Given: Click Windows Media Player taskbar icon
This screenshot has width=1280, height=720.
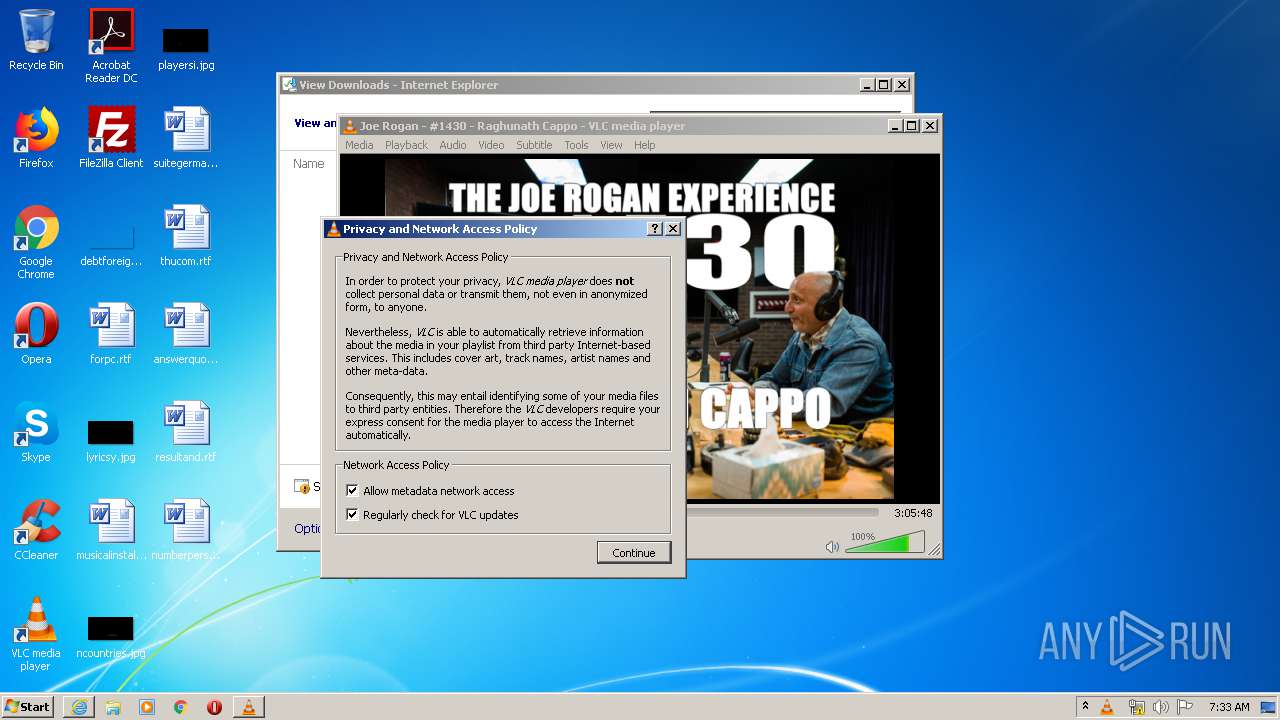Looking at the screenshot, I should click(x=147, y=707).
